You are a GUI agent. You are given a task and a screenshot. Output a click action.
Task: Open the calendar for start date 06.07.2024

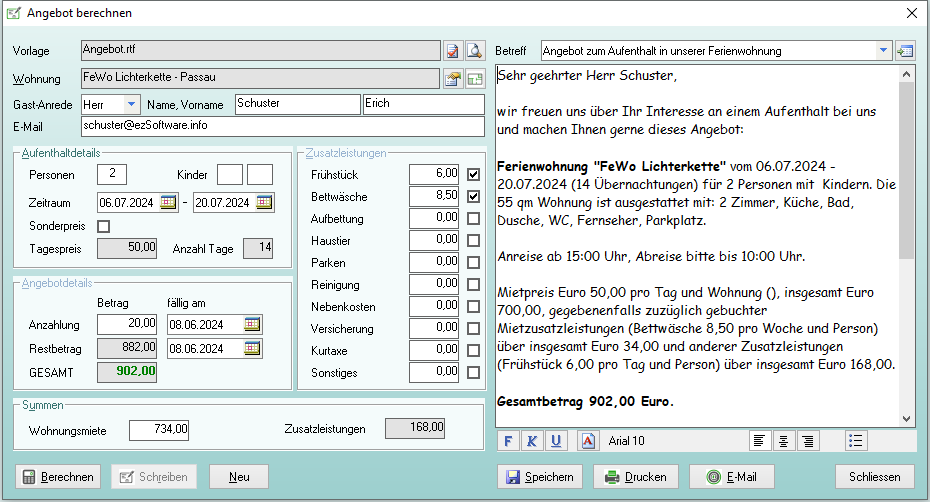point(168,202)
